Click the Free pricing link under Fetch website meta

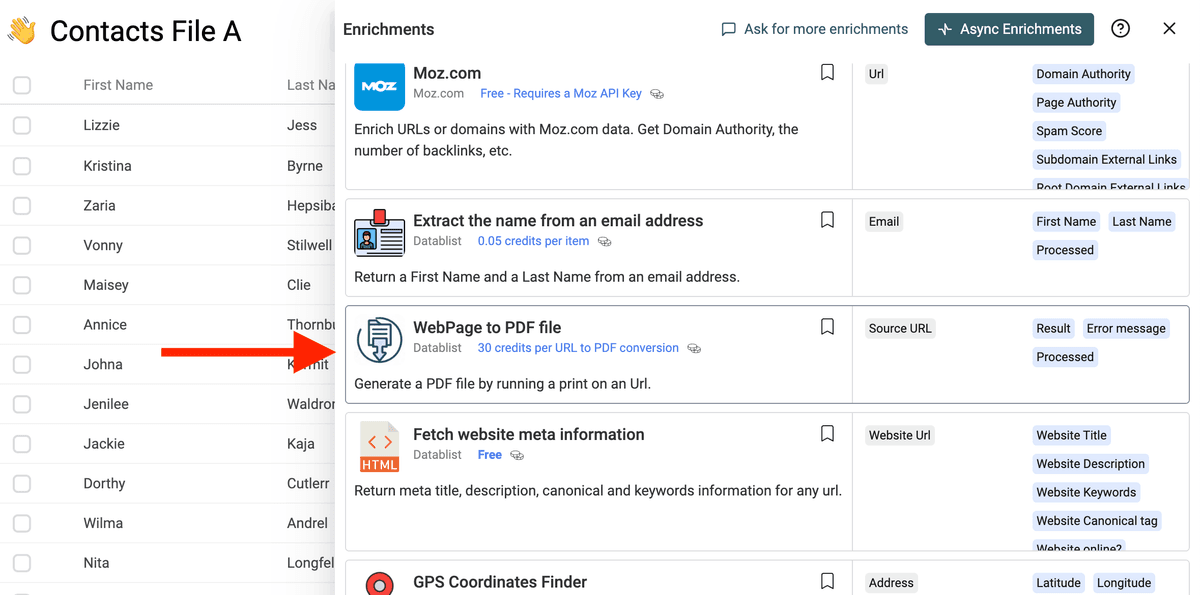(x=490, y=455)
